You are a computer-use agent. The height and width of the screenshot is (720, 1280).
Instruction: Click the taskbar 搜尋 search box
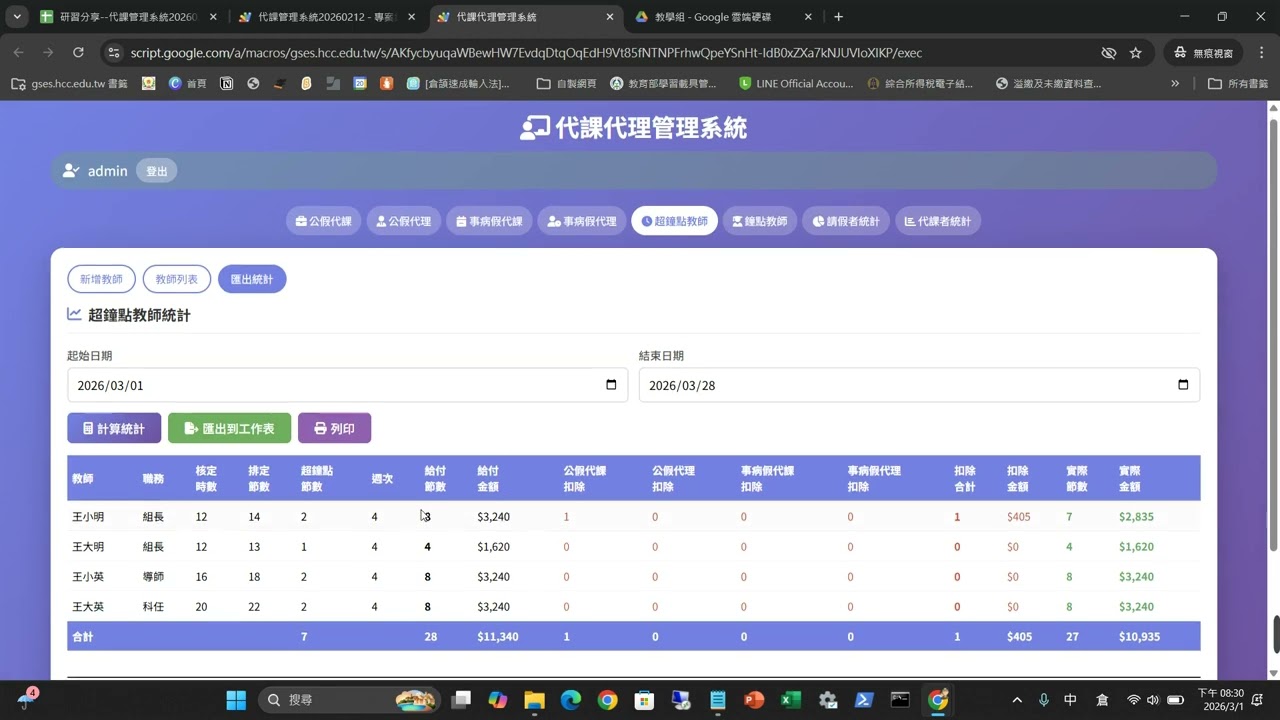point(349,700)
